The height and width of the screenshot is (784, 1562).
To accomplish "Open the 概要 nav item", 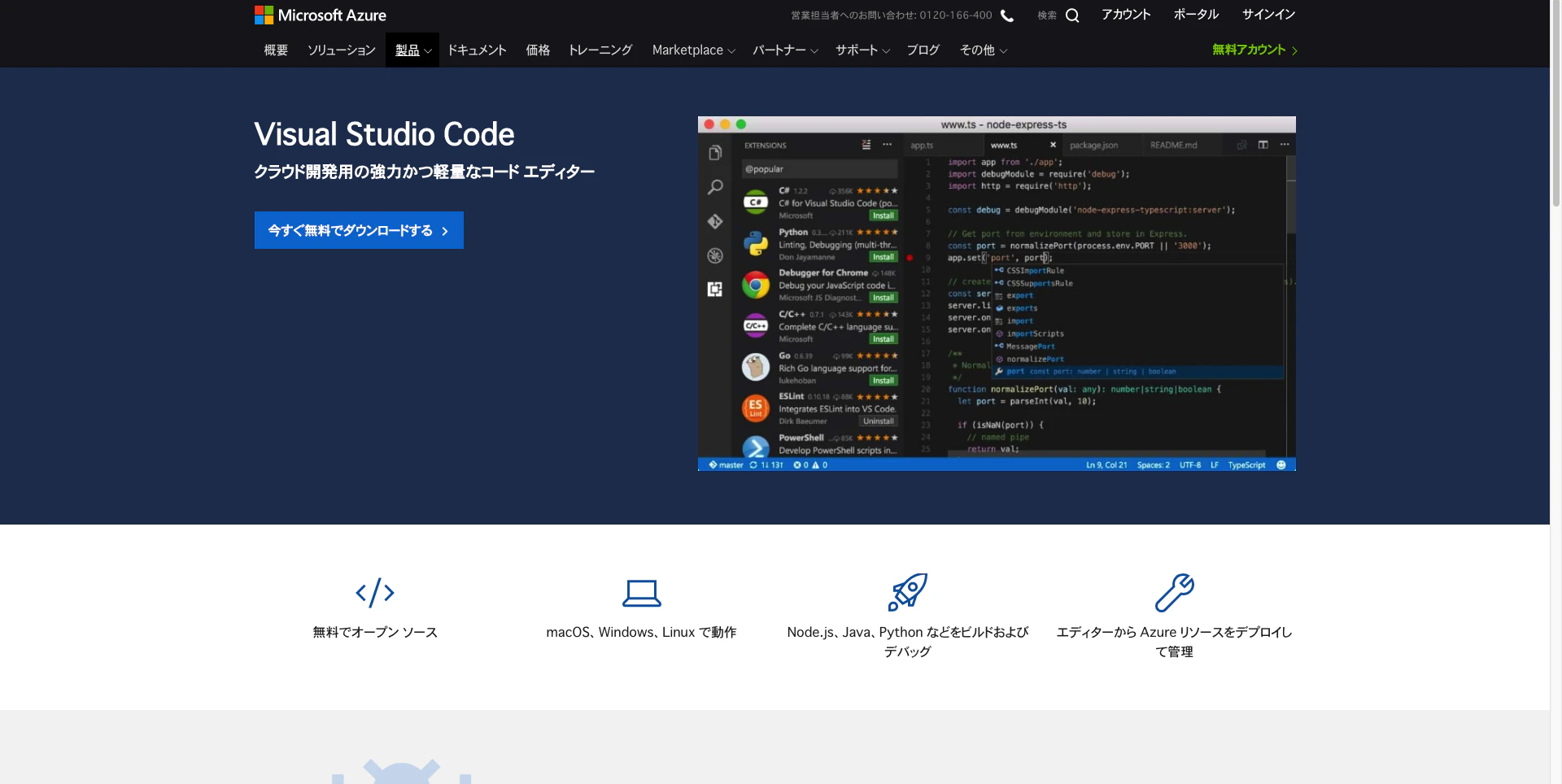I will coord(276,50).
